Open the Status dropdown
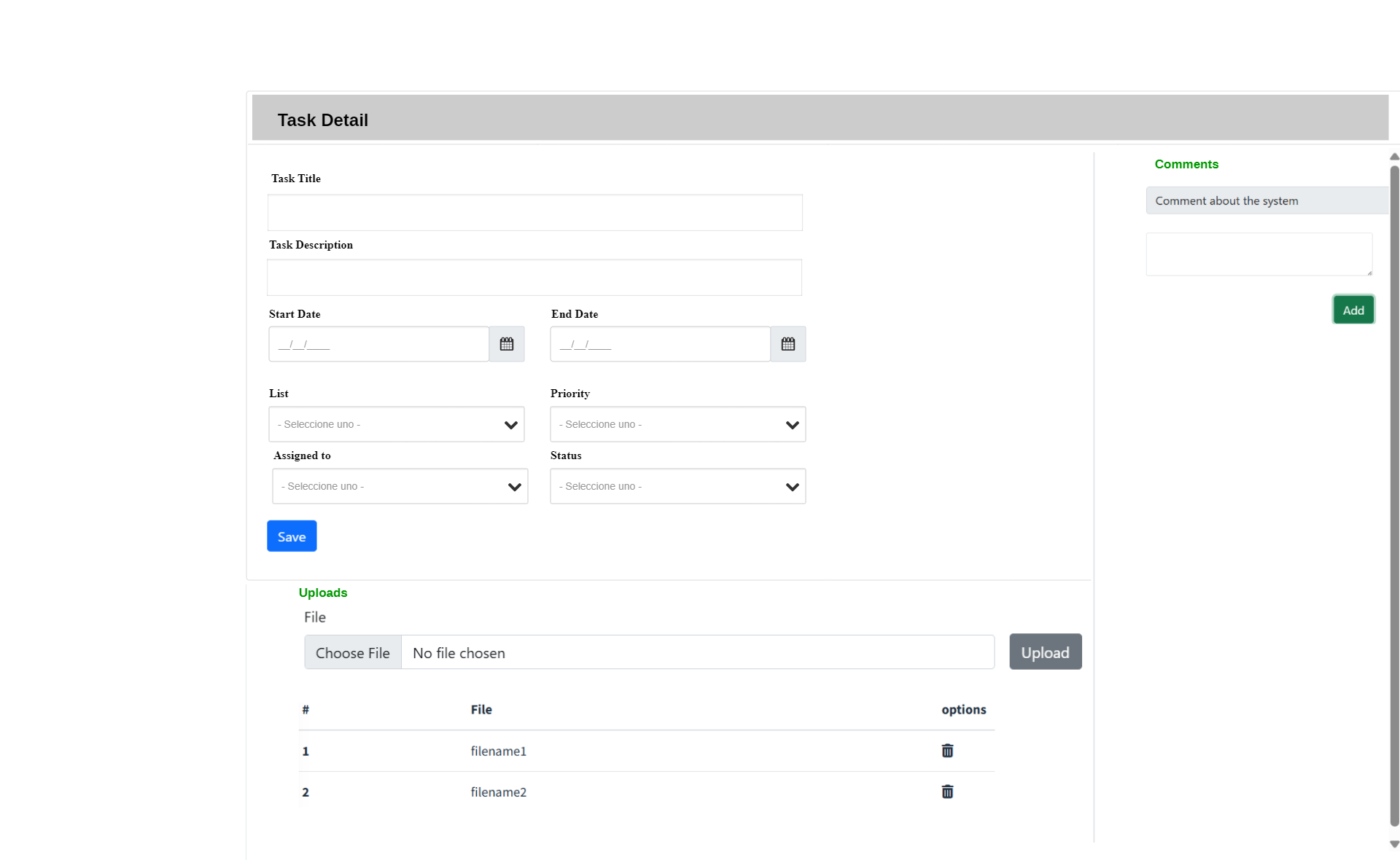The image size is (1400, 860). click(x=677, y=486)
